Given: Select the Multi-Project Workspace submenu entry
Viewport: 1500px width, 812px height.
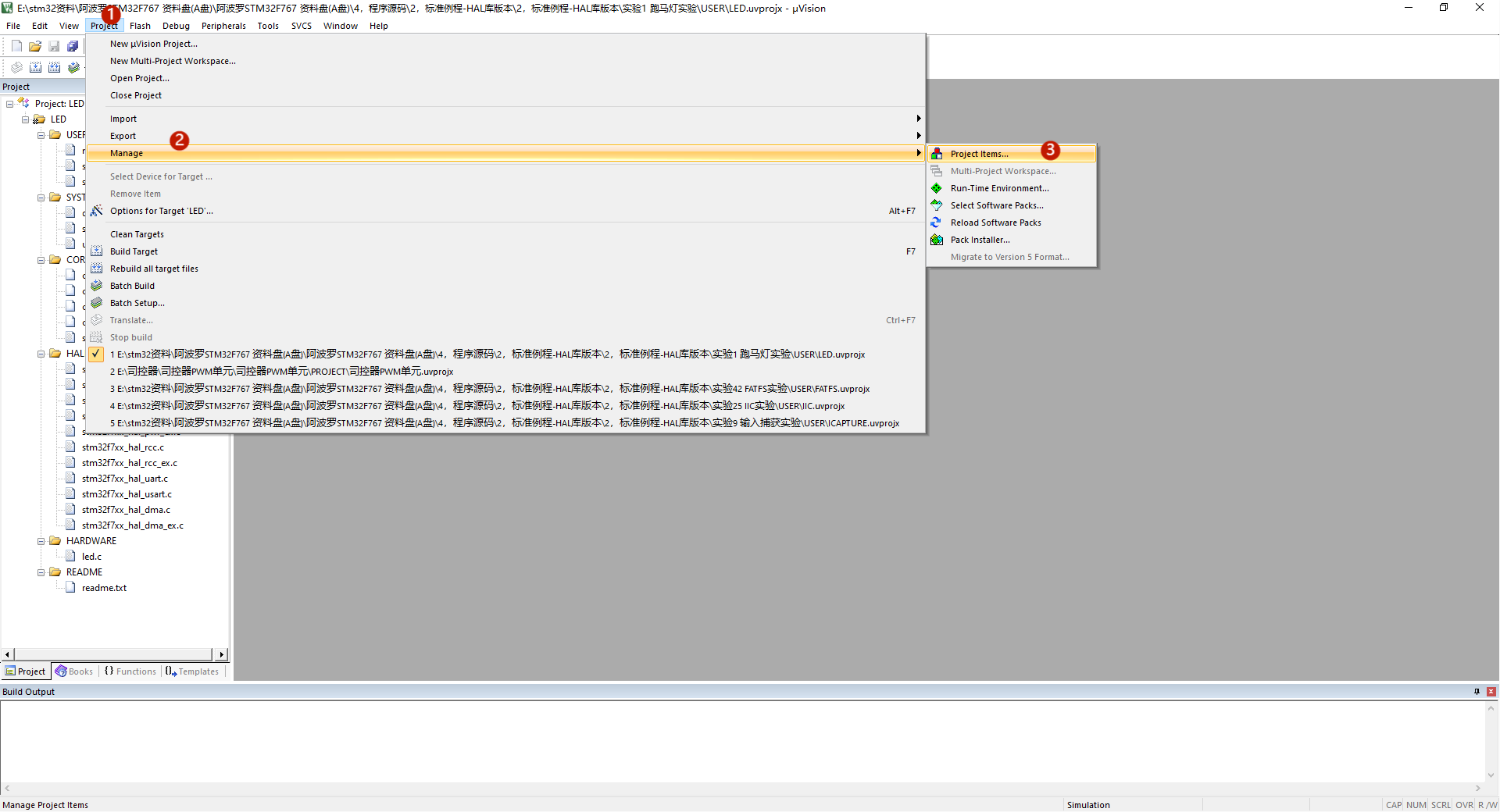Looking at the screenshot, I should [x=1012, y=171].
